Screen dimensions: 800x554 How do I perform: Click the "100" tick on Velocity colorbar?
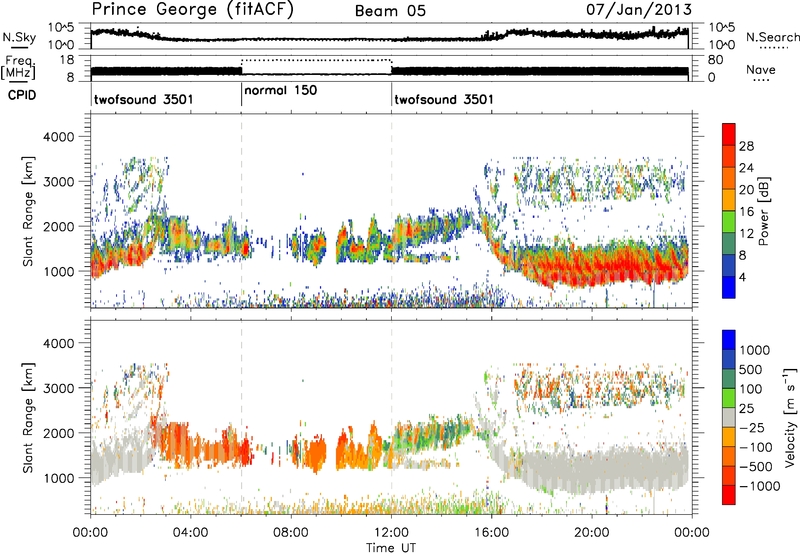tap(751, 389)
